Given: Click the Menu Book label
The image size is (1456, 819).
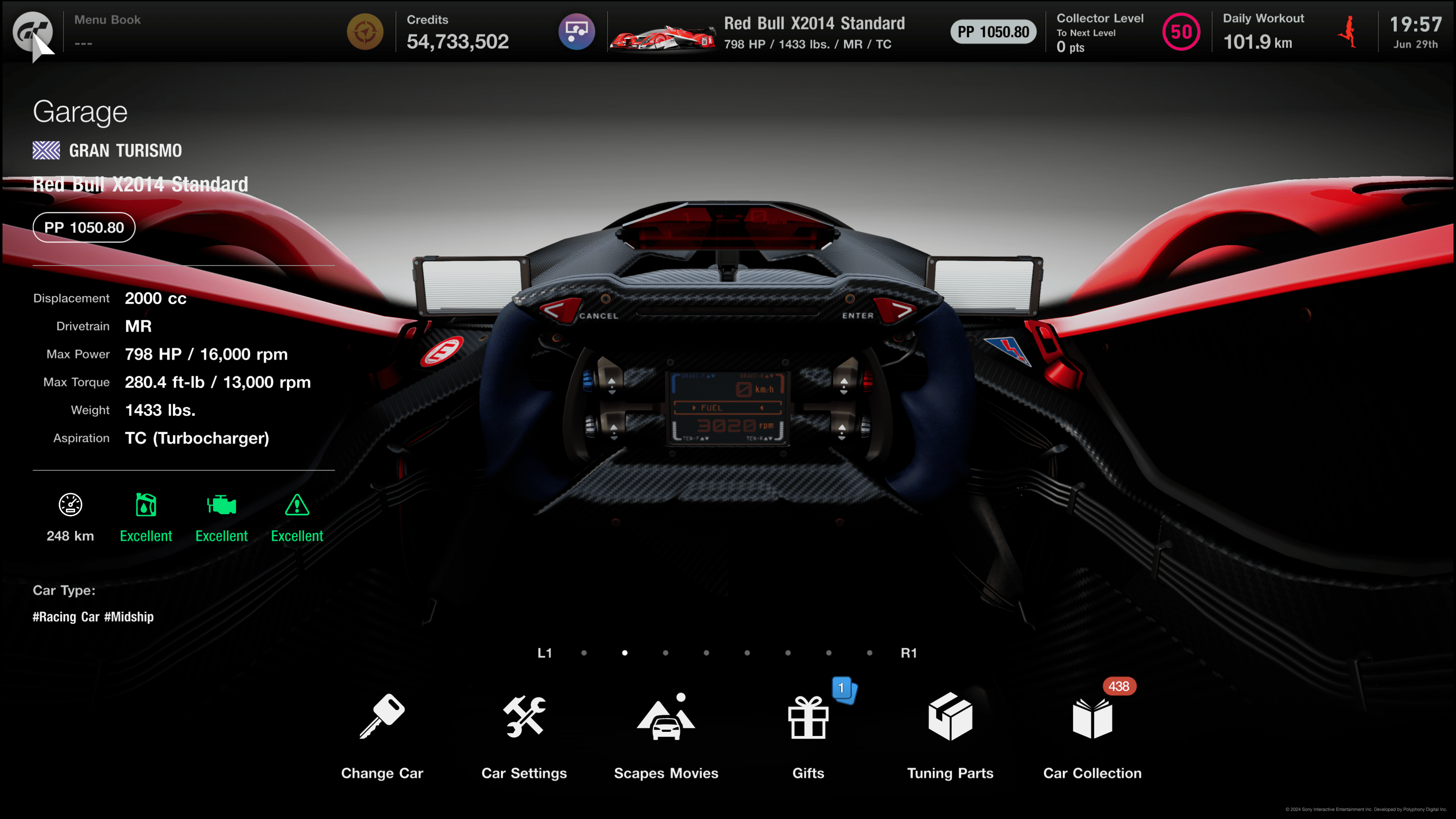Looking at the screenshot, I should (x=107, y=20).
